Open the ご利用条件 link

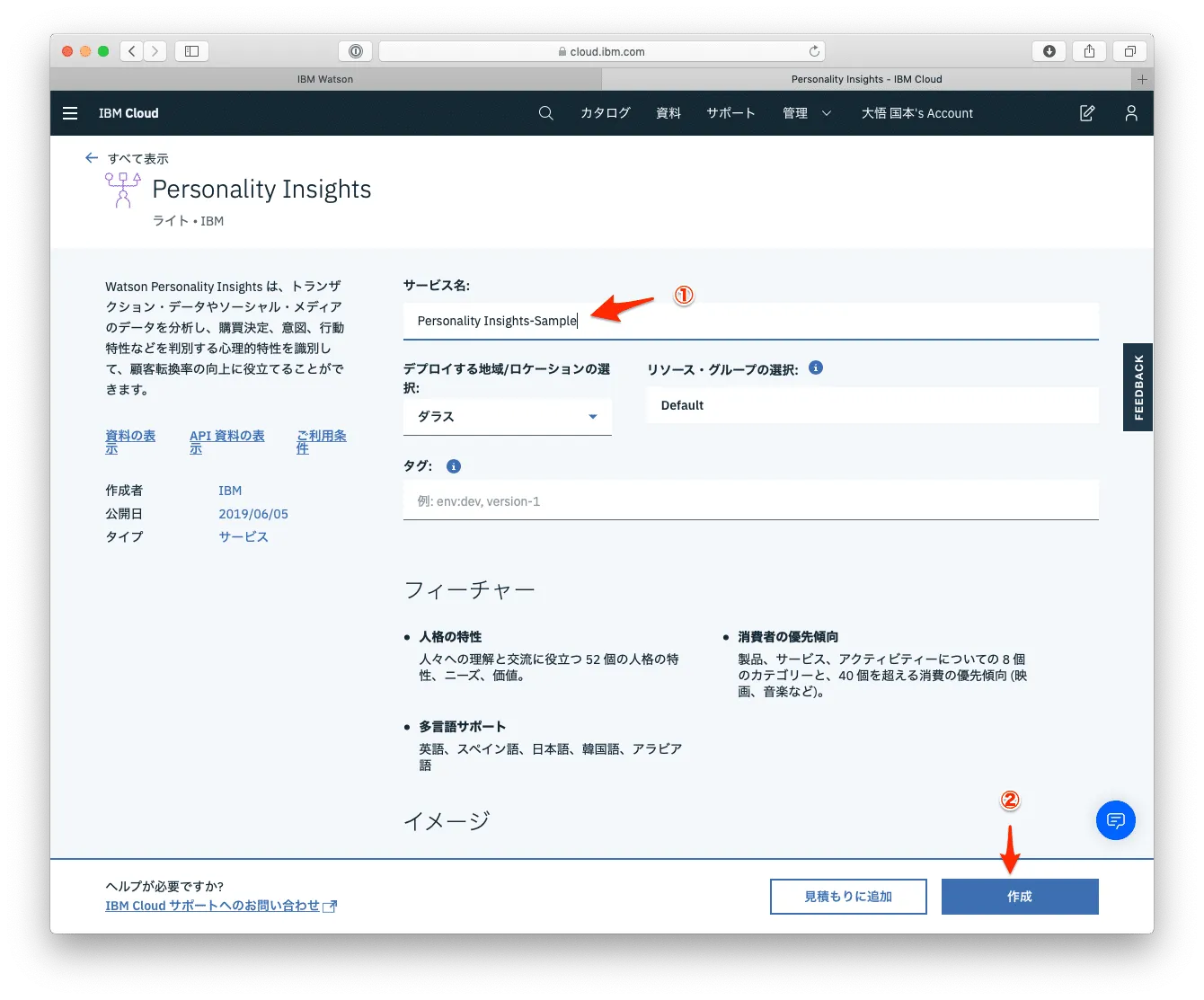click(x=321, y=441)
